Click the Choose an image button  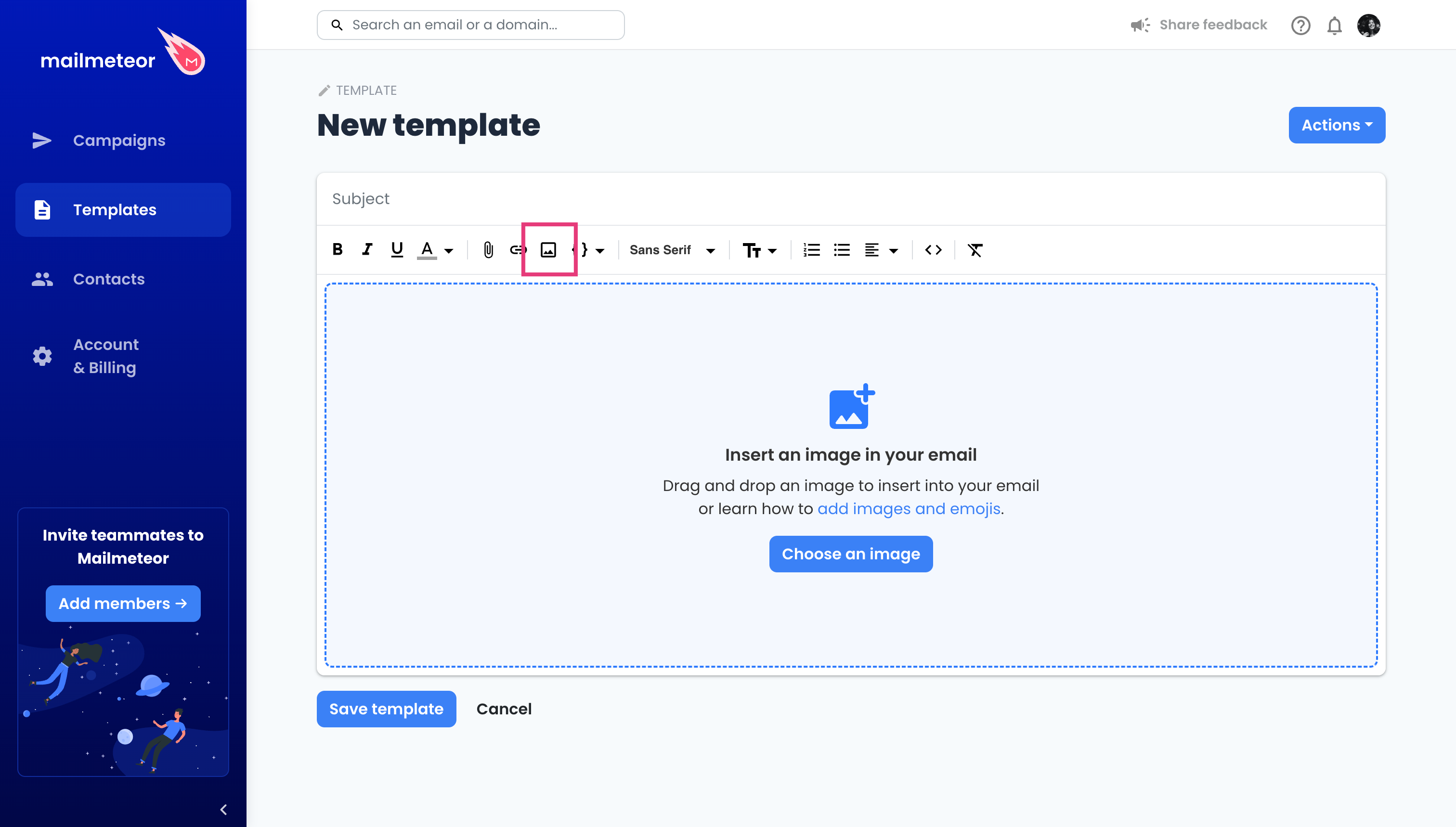(851, 554)
